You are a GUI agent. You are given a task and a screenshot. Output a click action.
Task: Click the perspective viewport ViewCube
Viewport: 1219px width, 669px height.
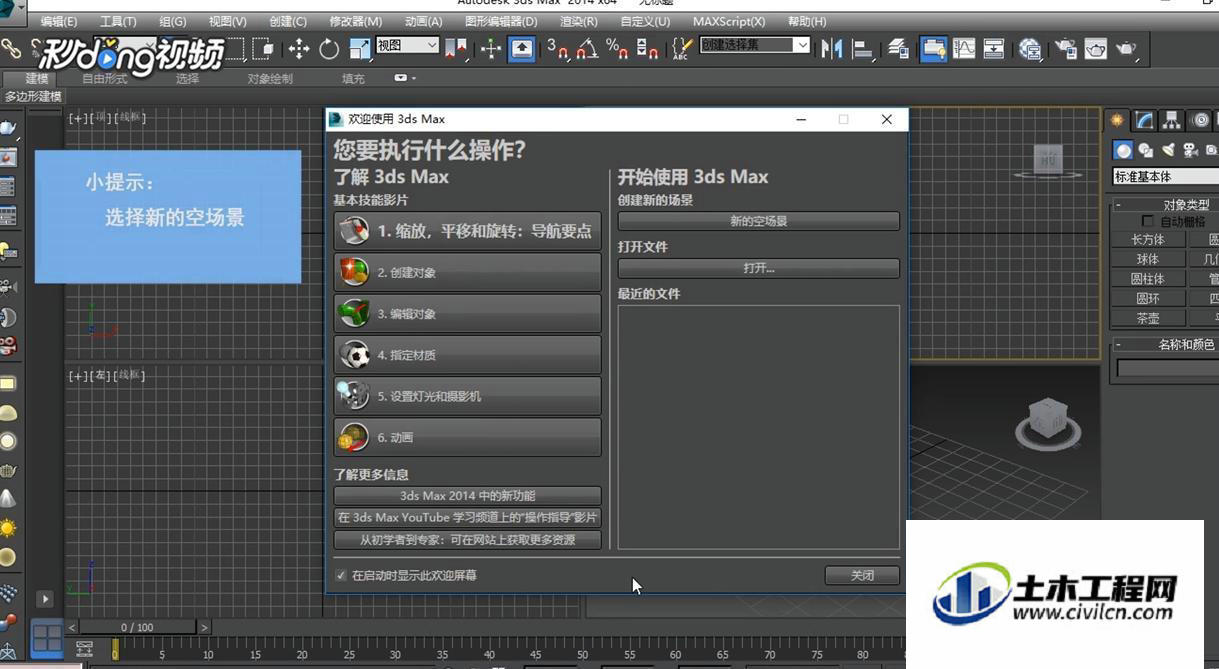click(x=1047, y=424)
